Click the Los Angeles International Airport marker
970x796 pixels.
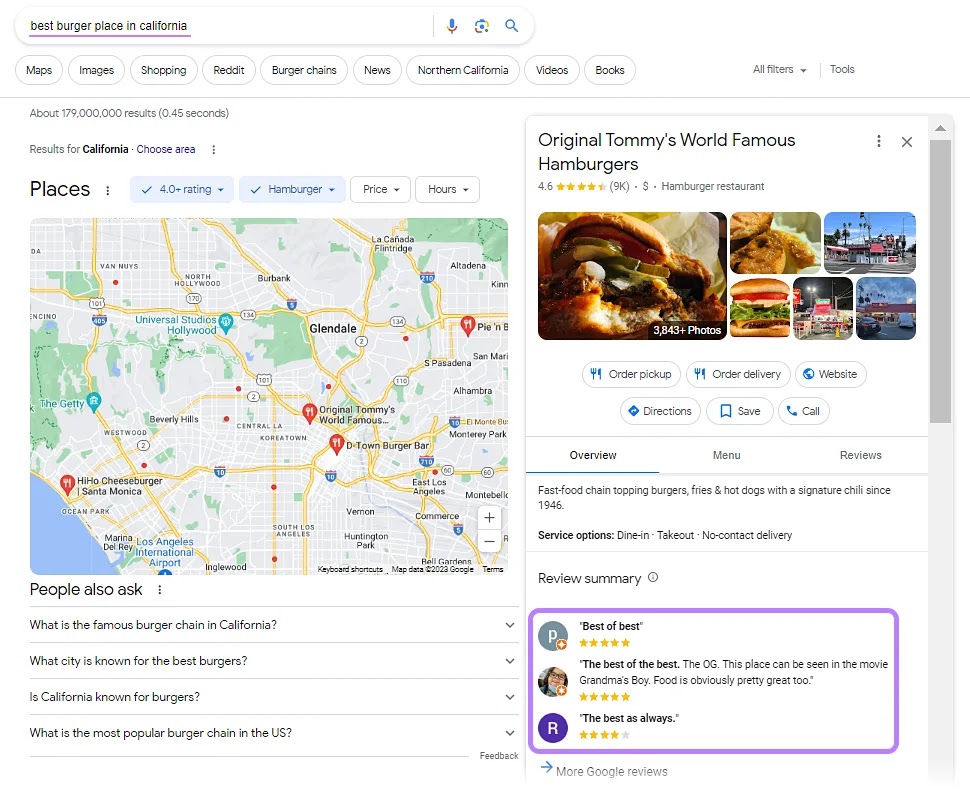point(165,572)
